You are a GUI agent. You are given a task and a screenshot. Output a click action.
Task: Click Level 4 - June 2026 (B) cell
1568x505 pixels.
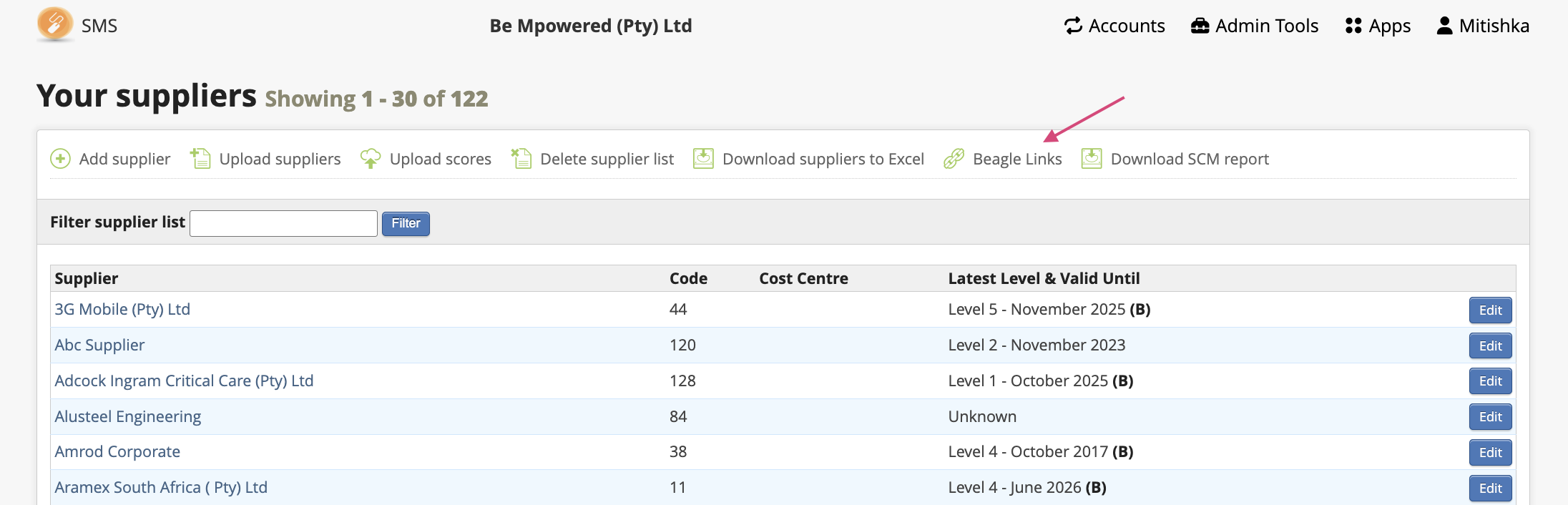click(x=1027, y=487)
